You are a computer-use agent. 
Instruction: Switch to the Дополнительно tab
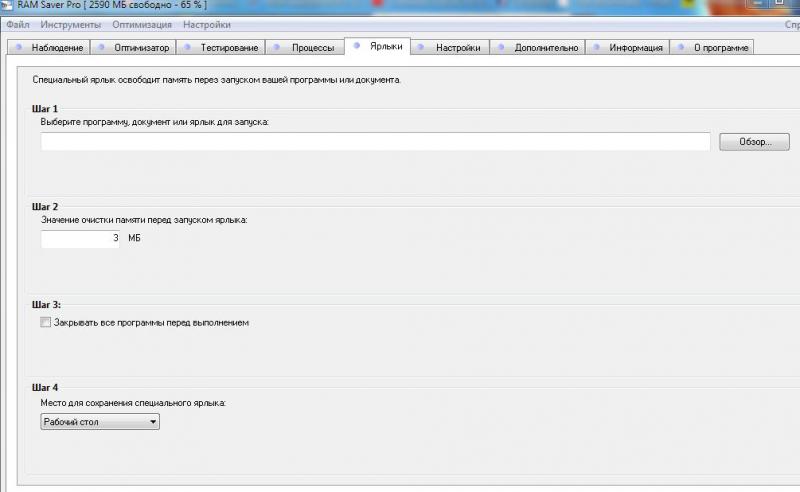pos(537,47)
